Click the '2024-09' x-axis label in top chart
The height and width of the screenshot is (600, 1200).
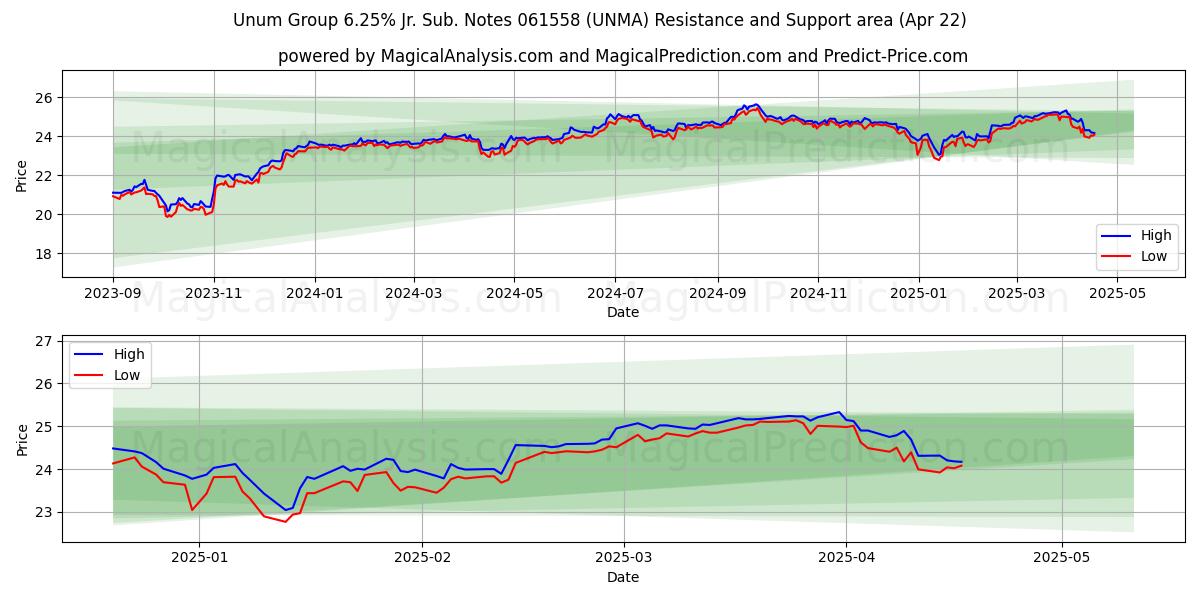point(717,293)
